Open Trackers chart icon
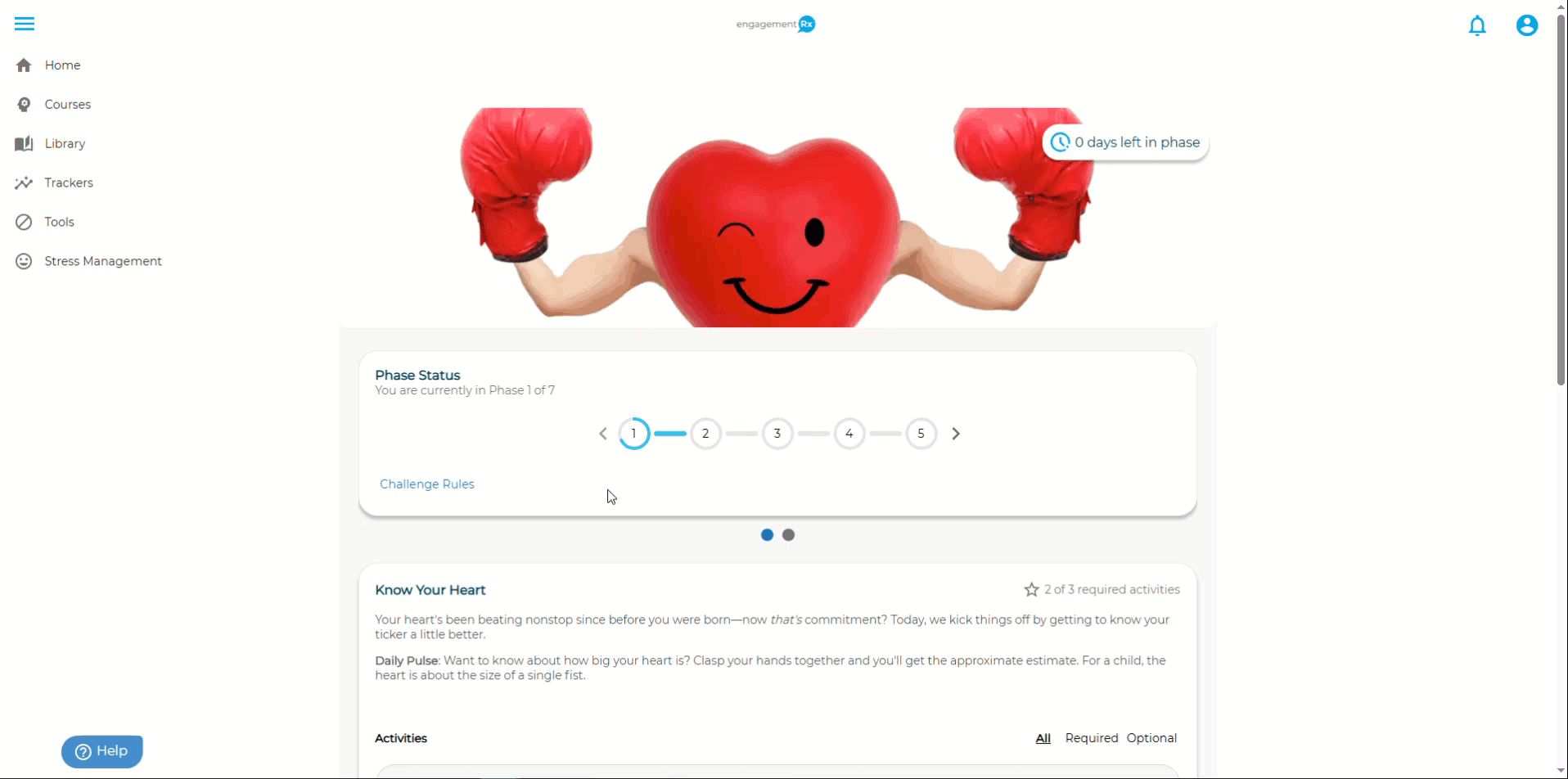This screenshot has width=1568, height=779. [24, 183]
